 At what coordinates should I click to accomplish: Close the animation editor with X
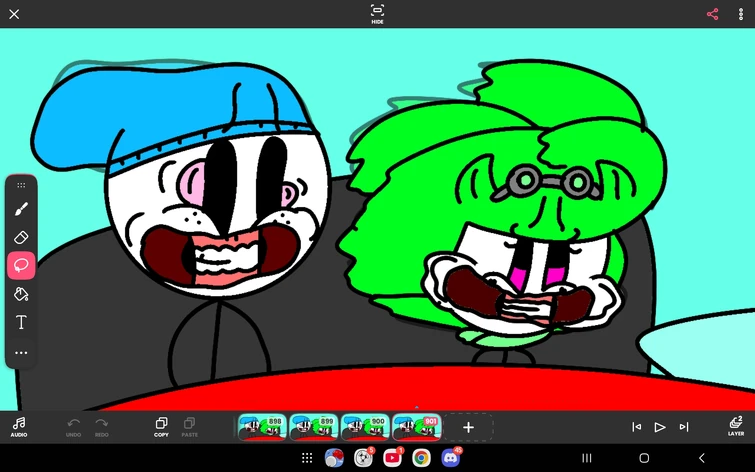pos(14,14)
